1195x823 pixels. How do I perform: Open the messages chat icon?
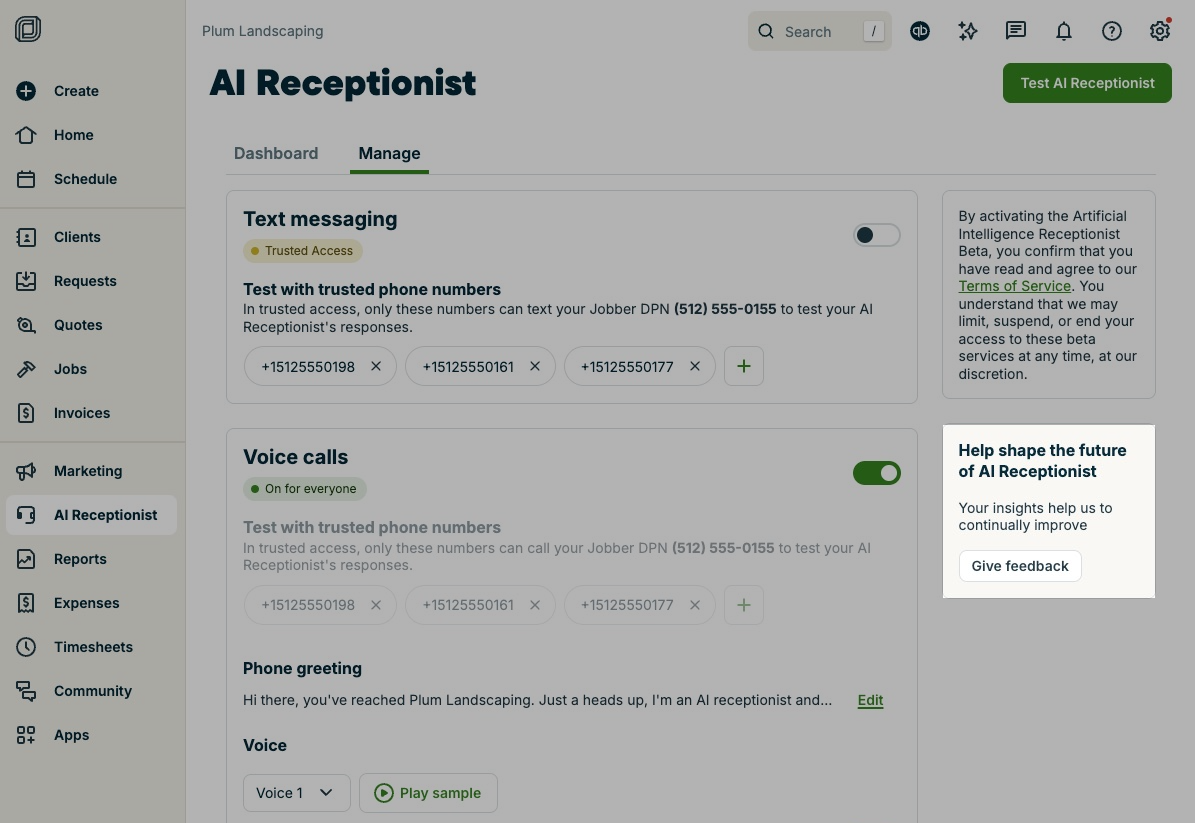[1015, 31]
